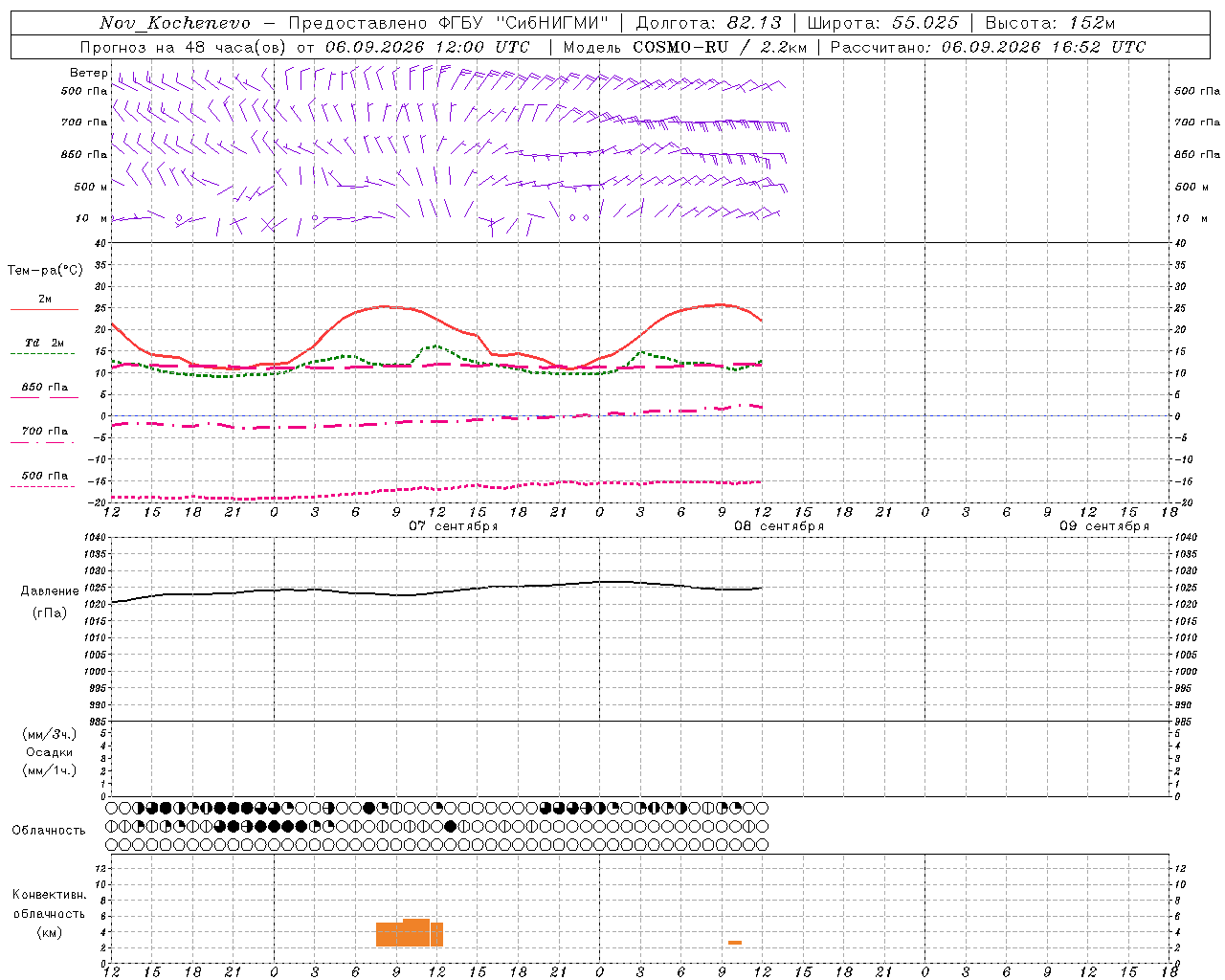Select the latitude value 55.025
Image resolution: width=1225 pixels, height=980 pixels.
[x=925, y=23]
